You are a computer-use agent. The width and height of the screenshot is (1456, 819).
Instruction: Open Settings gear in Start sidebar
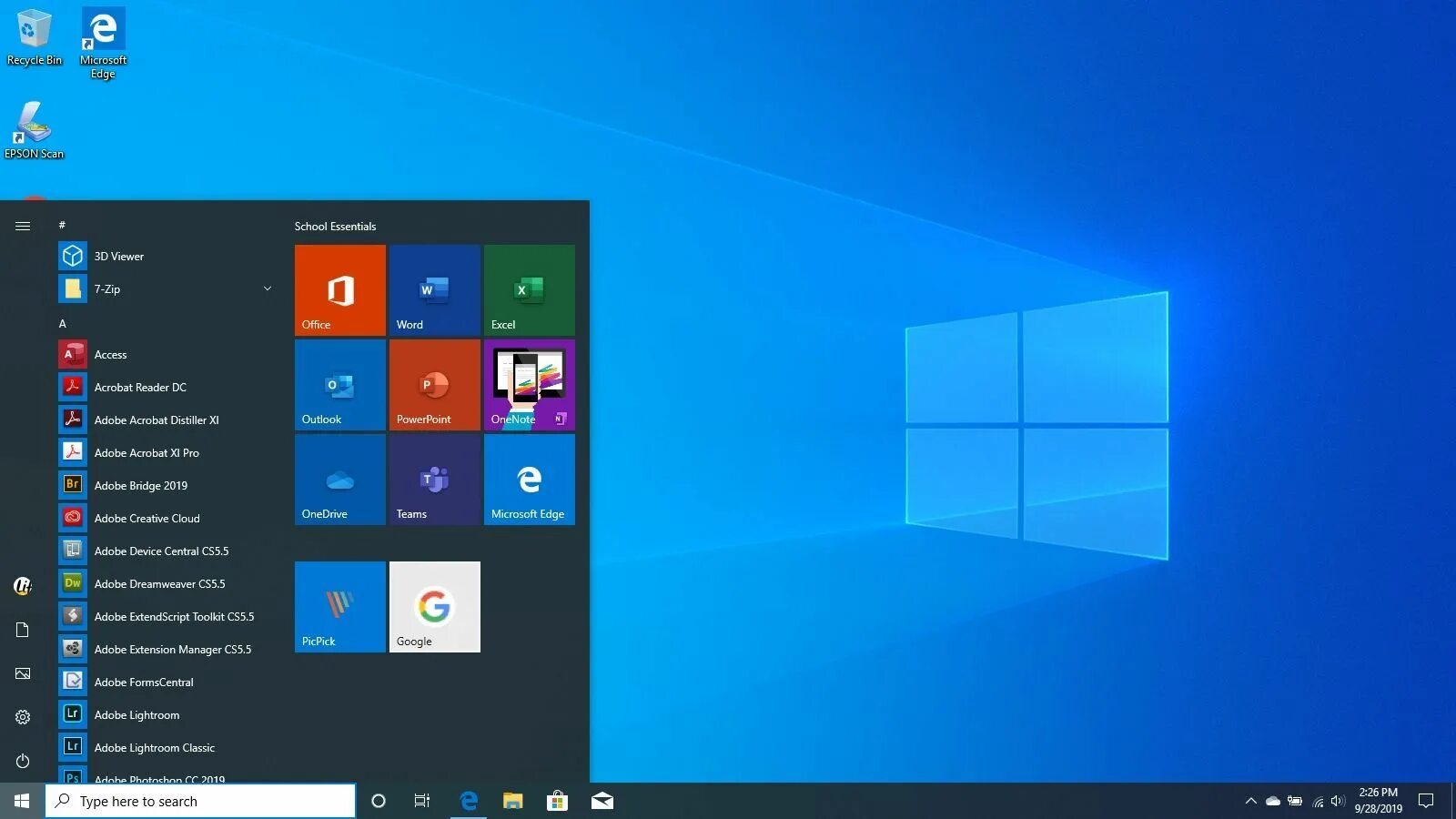click(23, 717)
